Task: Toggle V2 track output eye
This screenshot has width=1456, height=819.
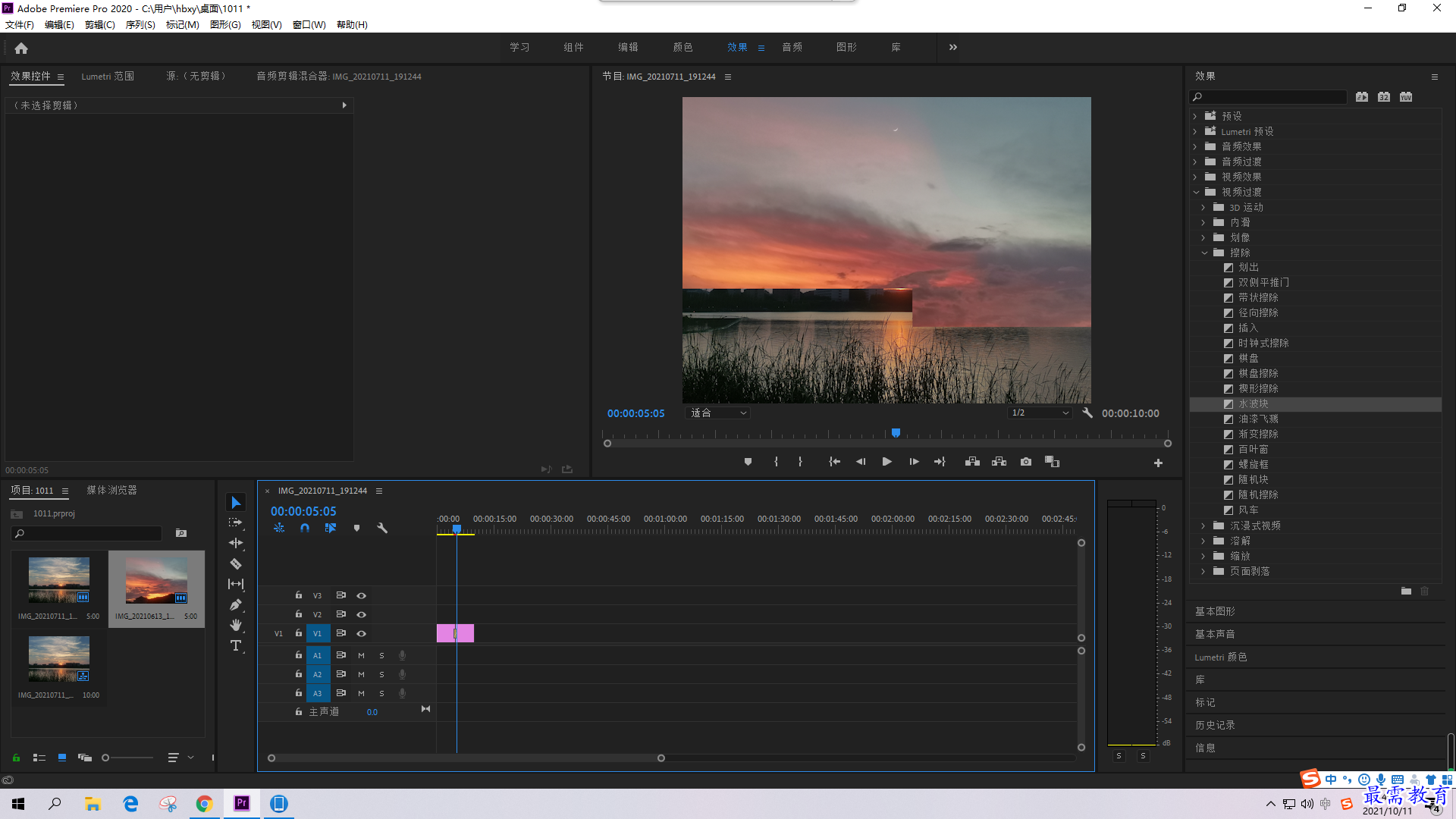Action: tap(362, 614)
